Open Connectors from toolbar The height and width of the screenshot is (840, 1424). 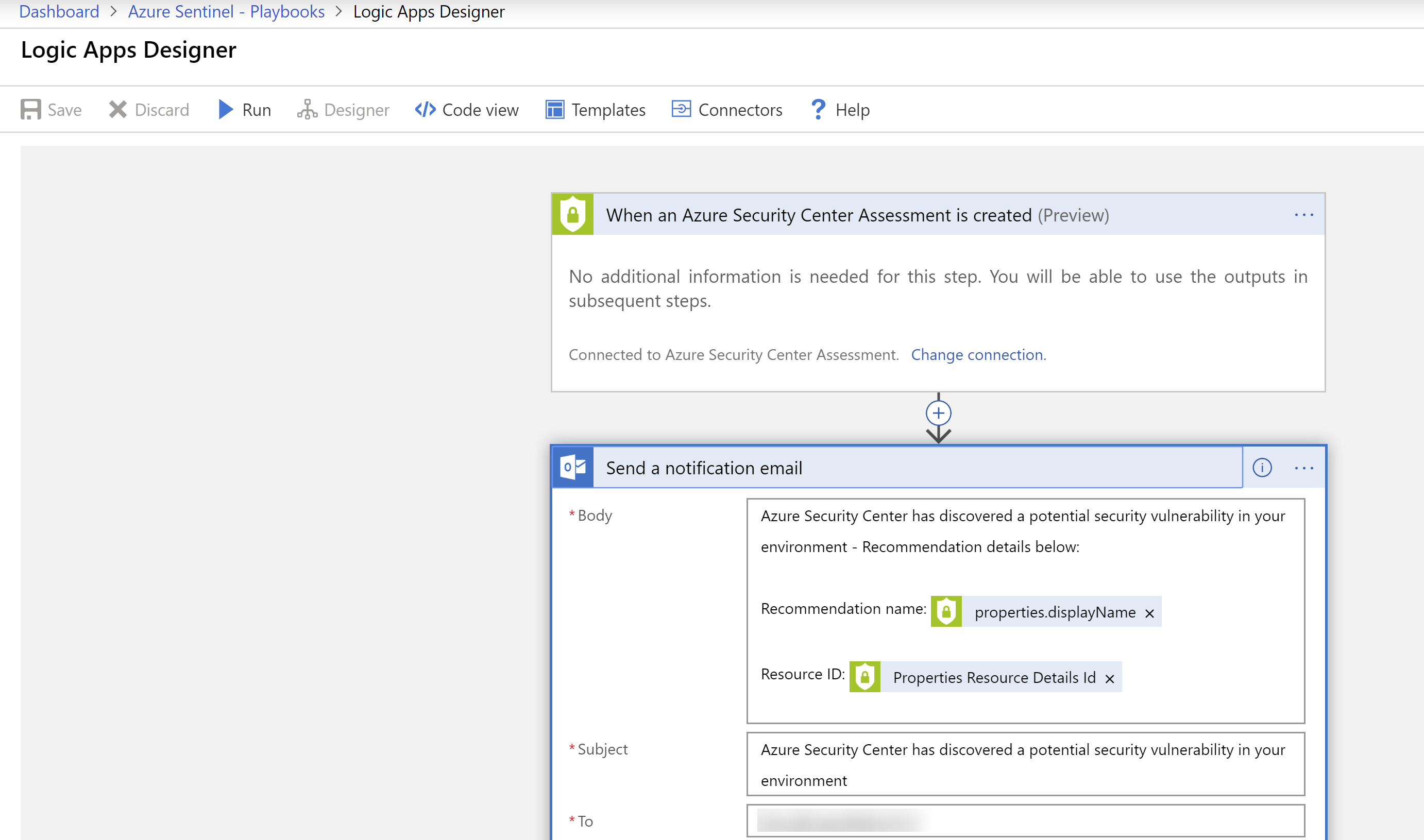click(x=740, y=110)
